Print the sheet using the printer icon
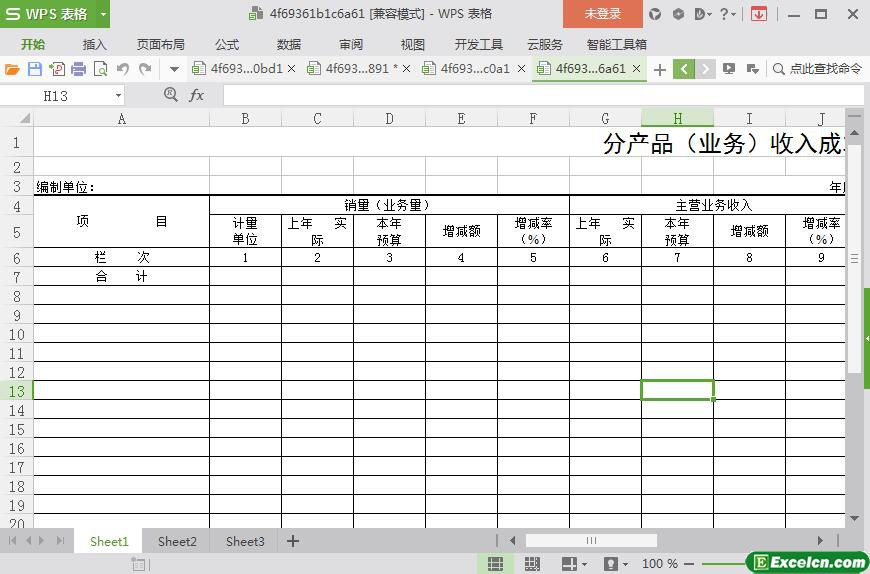The width and height of the screenshot is (870, 574). pos(78,69)
